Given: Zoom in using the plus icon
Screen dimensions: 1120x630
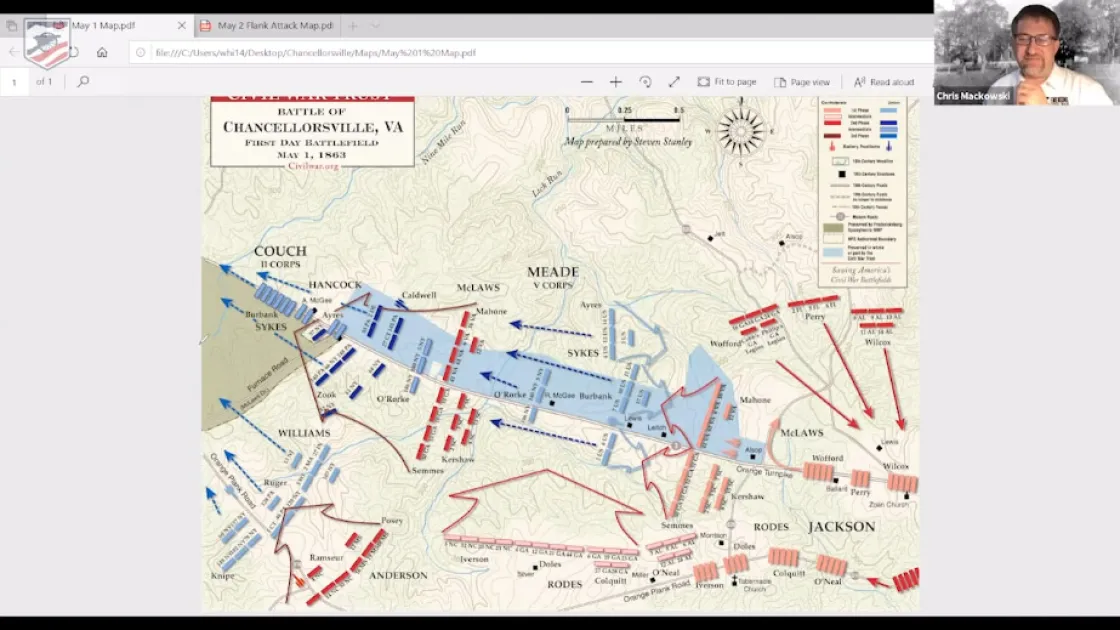Looking at the screenshot, I should (x=616, y=82).
